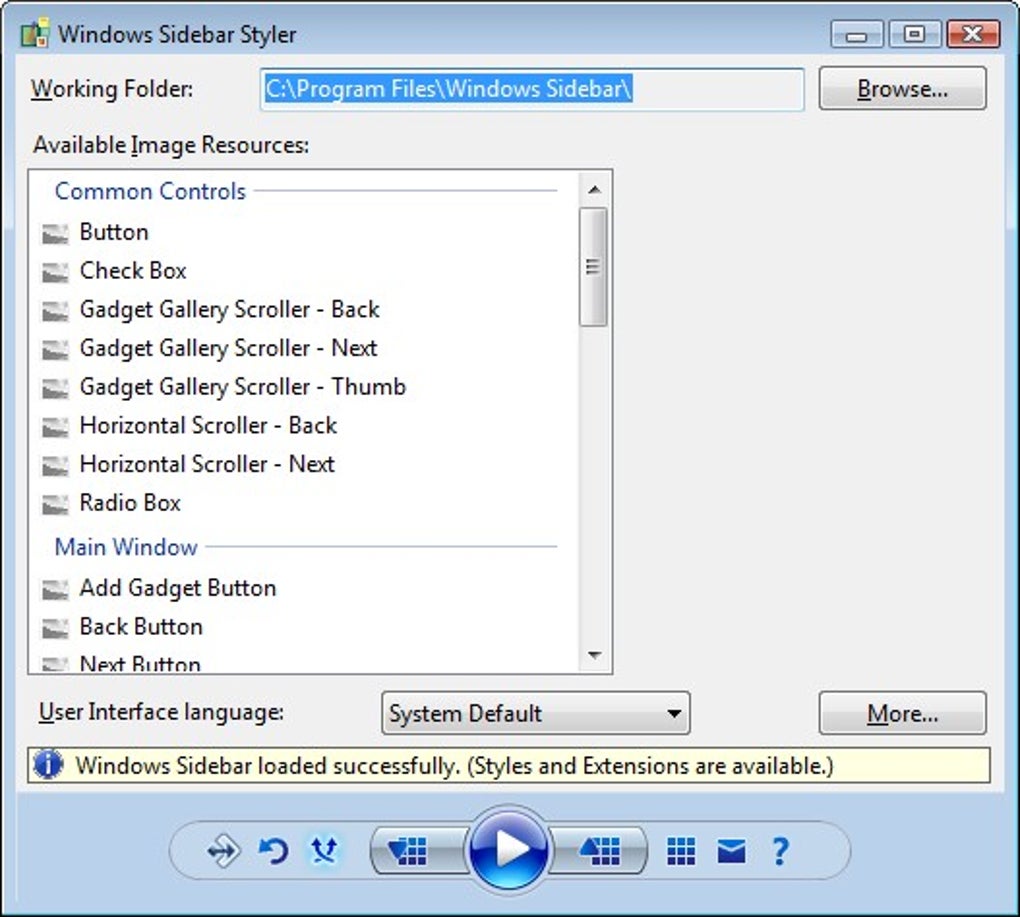Click the large blue play button

click(x=508, y=849)
